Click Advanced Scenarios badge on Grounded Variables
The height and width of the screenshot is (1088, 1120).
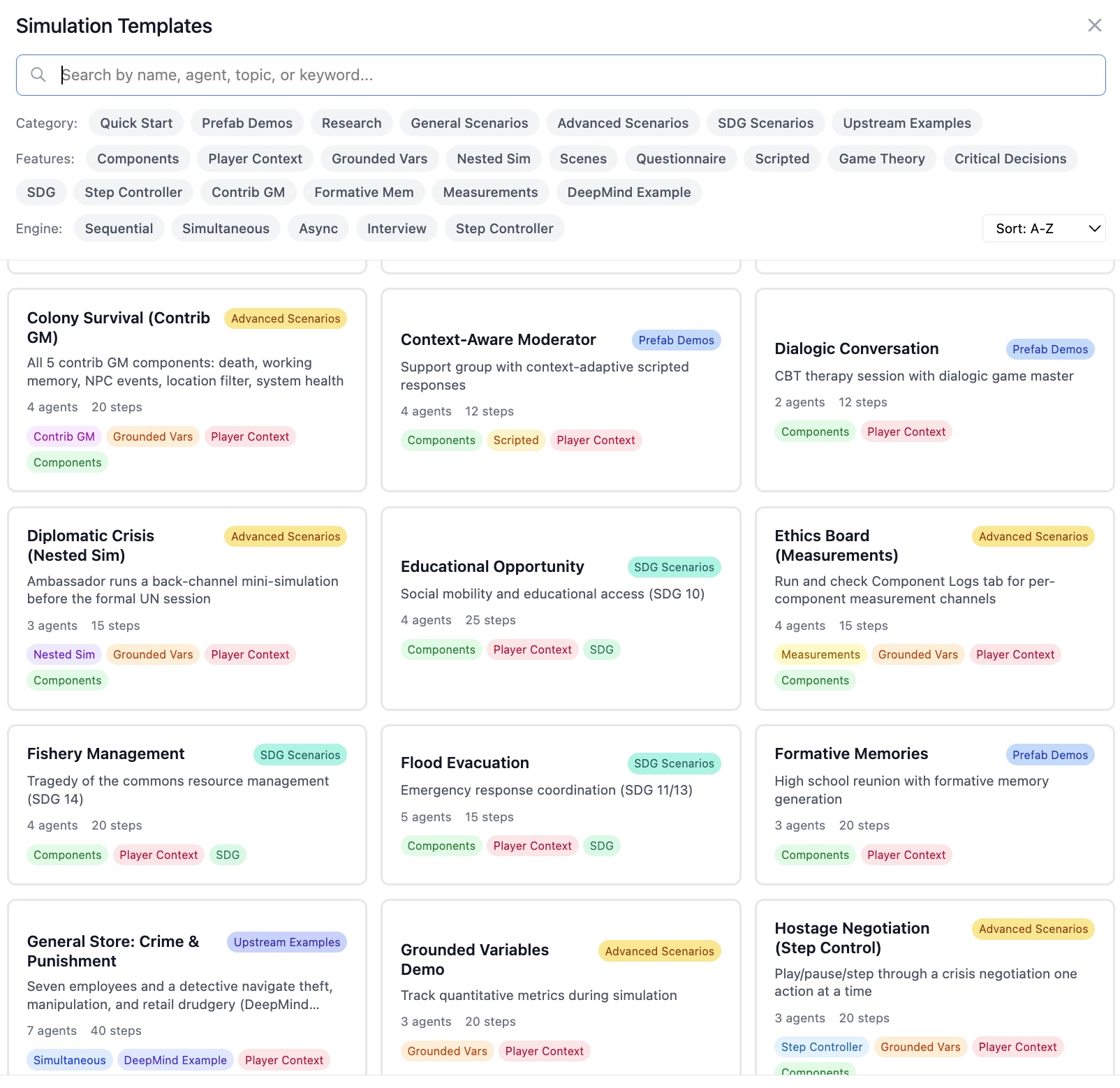click(659, 951)
